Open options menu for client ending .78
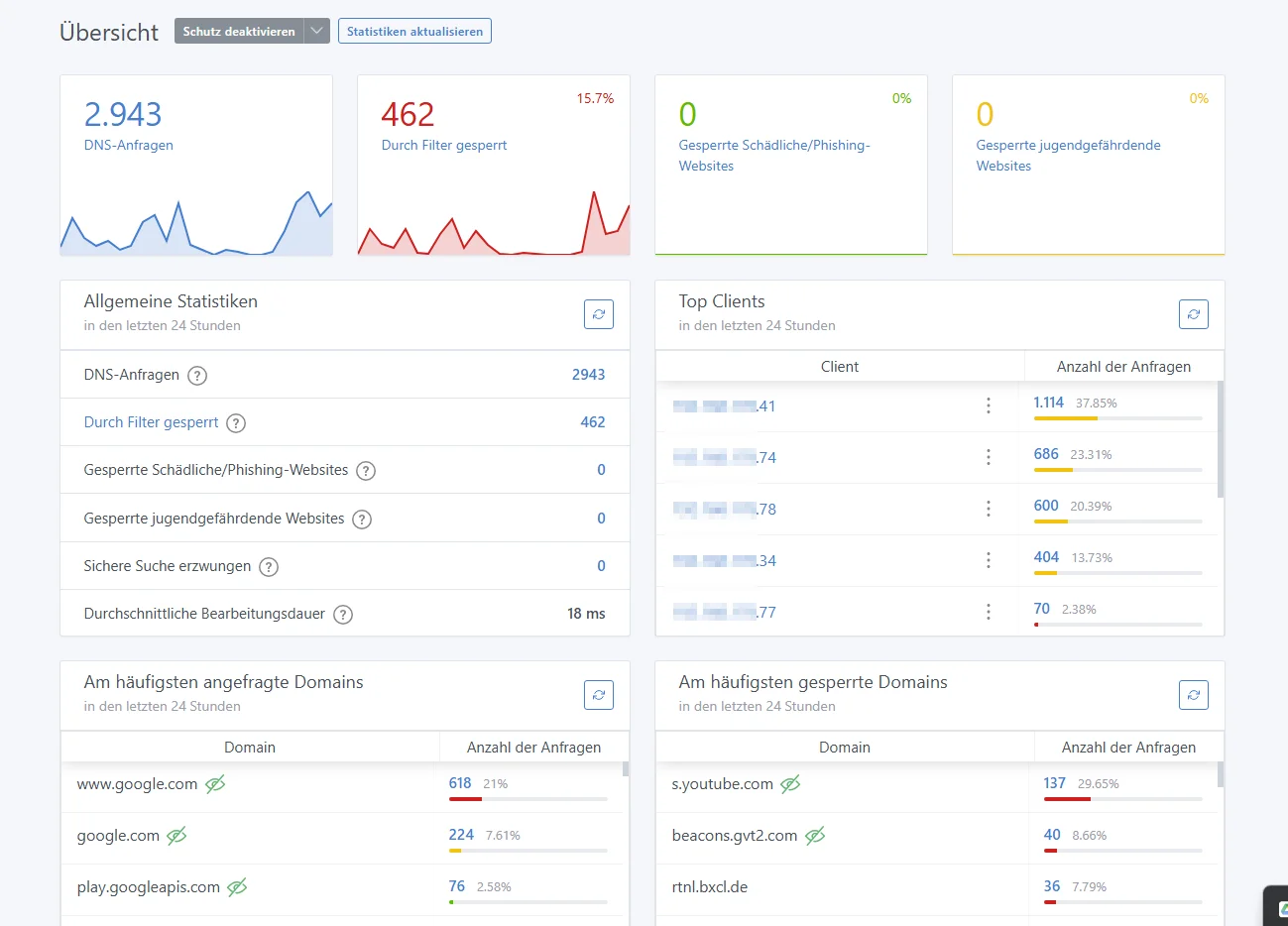Image resolution: width=1288 pixels, height=926 pixels. coord(989,509)
